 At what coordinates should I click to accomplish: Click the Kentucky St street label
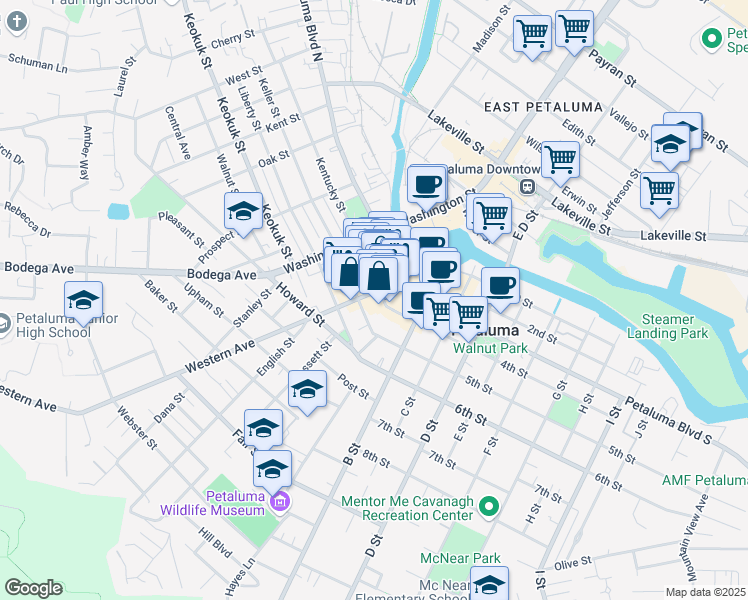point(330,185)
